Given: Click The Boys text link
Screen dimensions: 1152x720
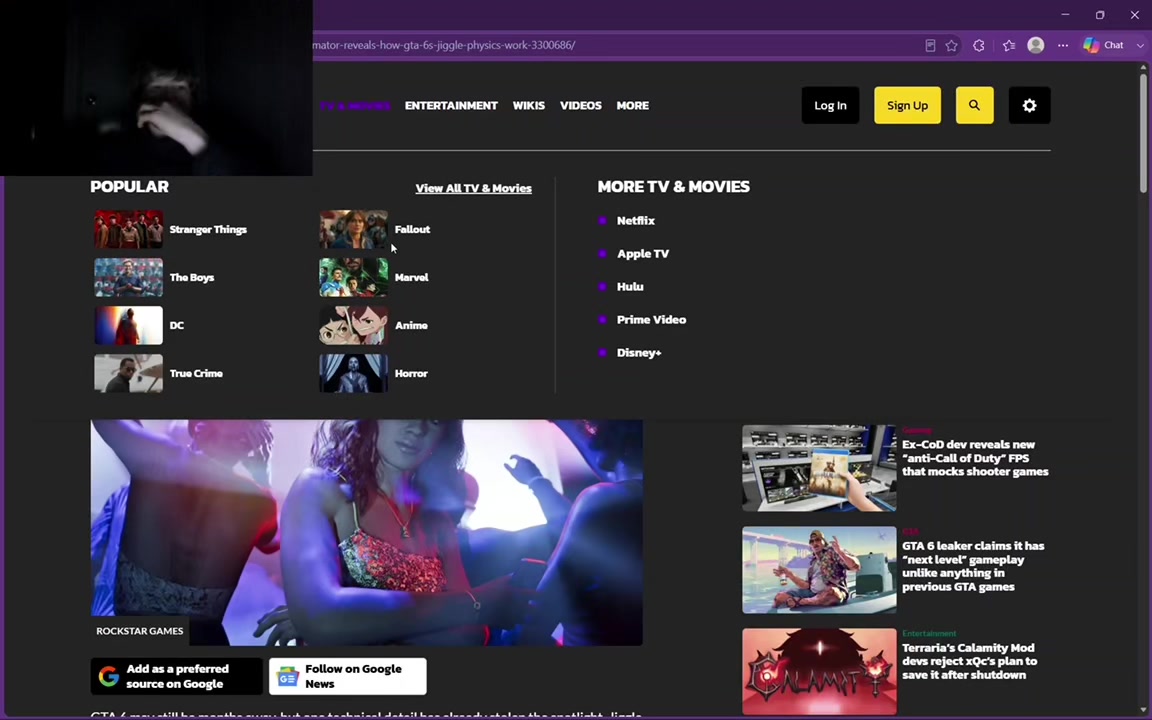Looking at the screenshot, I should 192,277.
